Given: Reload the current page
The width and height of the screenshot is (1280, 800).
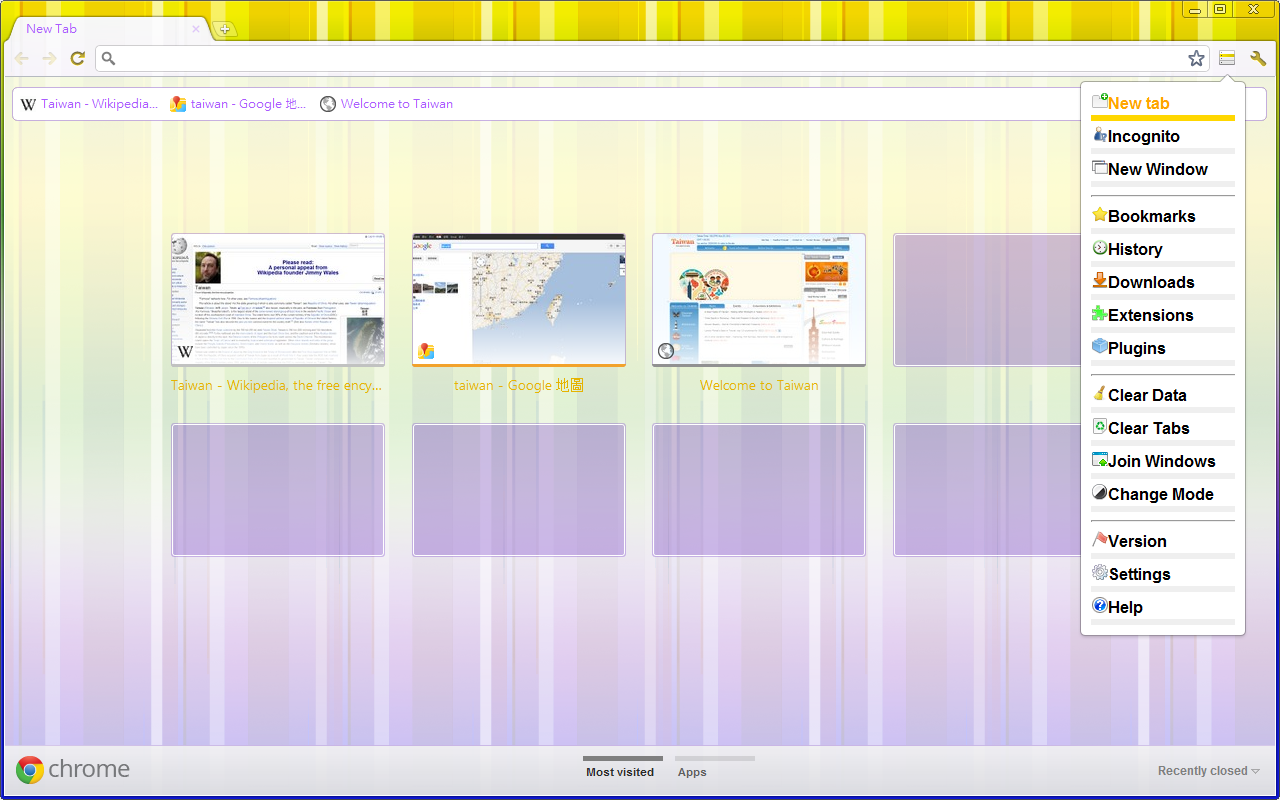Looking at the screenshot, I should coord(77,59).
